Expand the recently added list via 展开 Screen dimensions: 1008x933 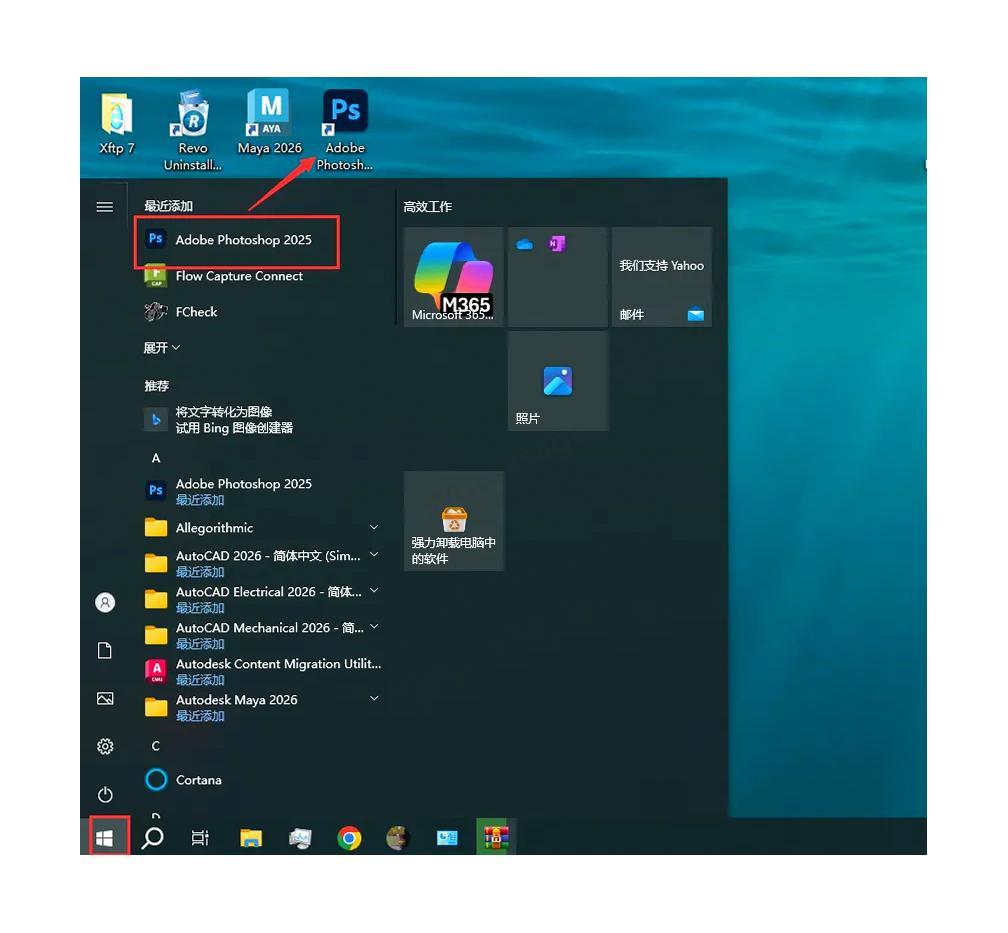click(161, 348)
